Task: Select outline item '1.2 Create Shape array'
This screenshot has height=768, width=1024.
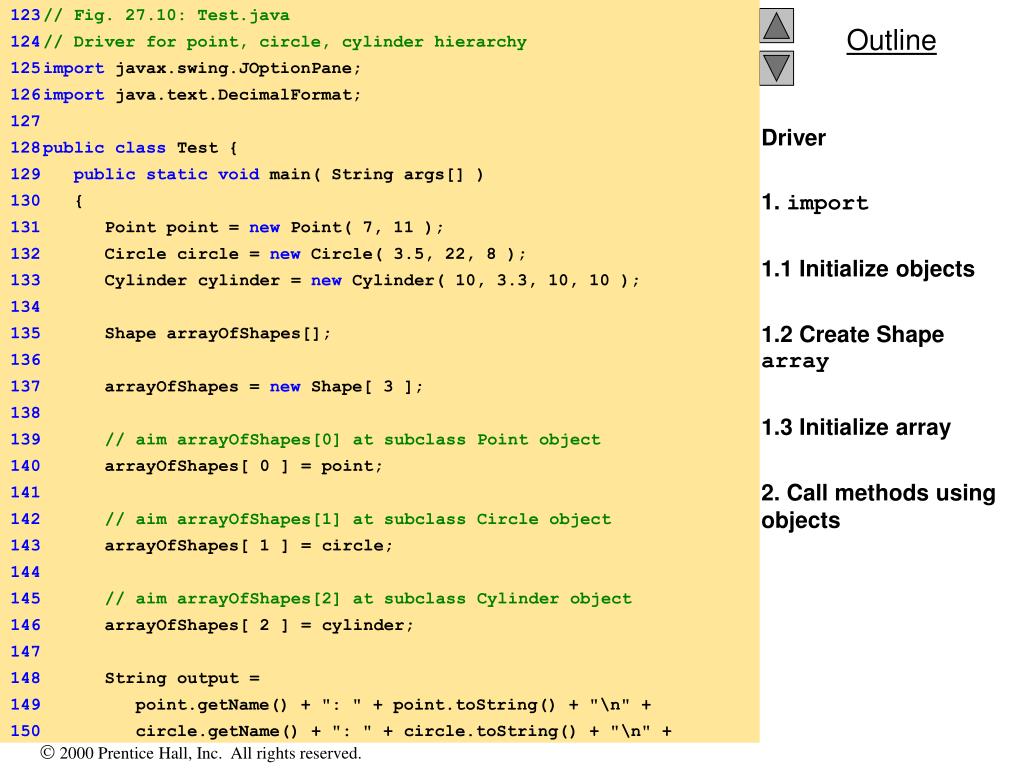Action: [853, 347]
